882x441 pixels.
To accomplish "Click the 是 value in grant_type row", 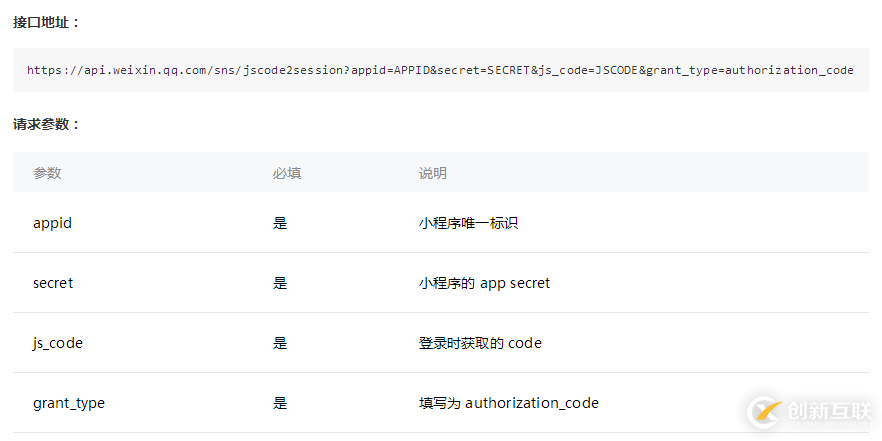I will point(280,403).
